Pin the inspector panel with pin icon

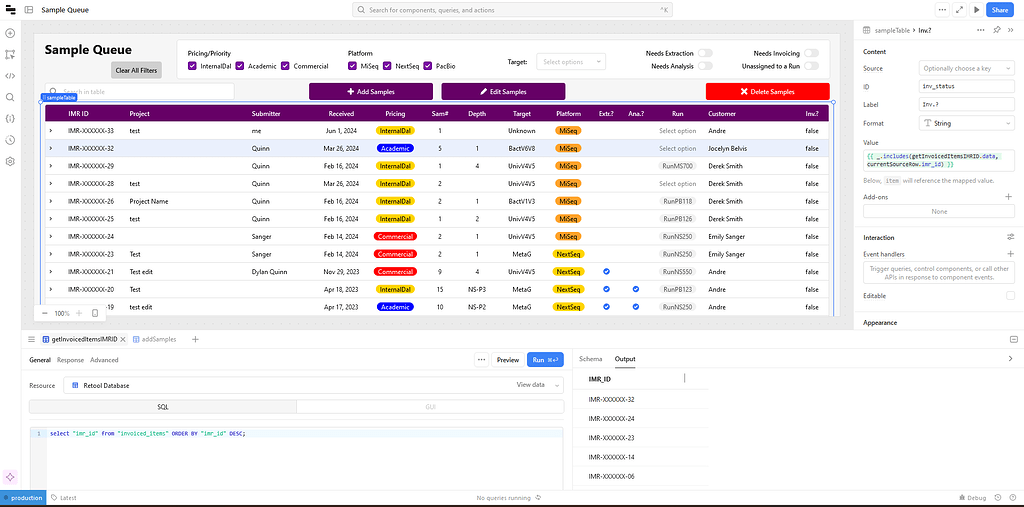(996, 30)
